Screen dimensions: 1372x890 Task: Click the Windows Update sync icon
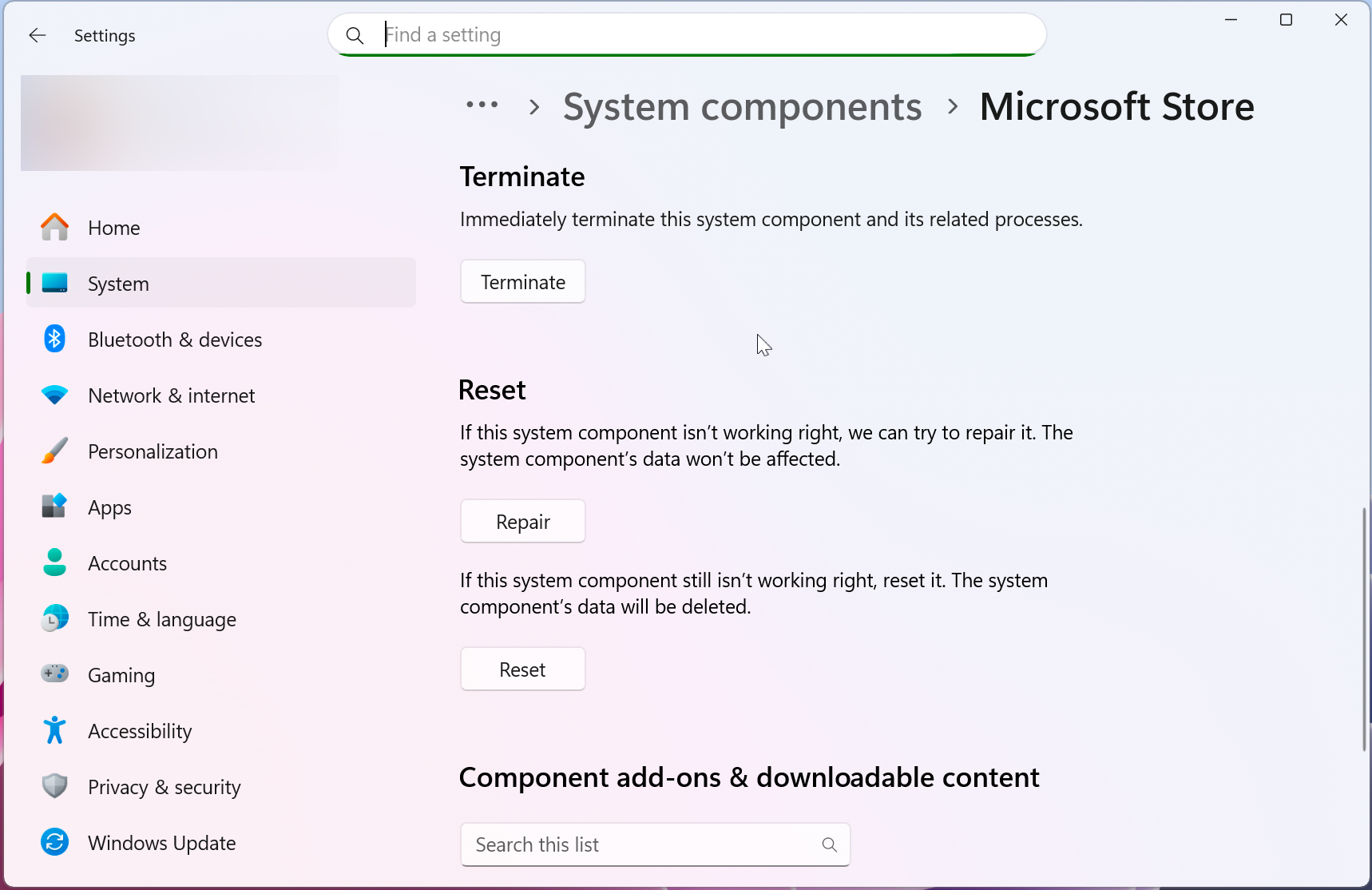(54, 842)
